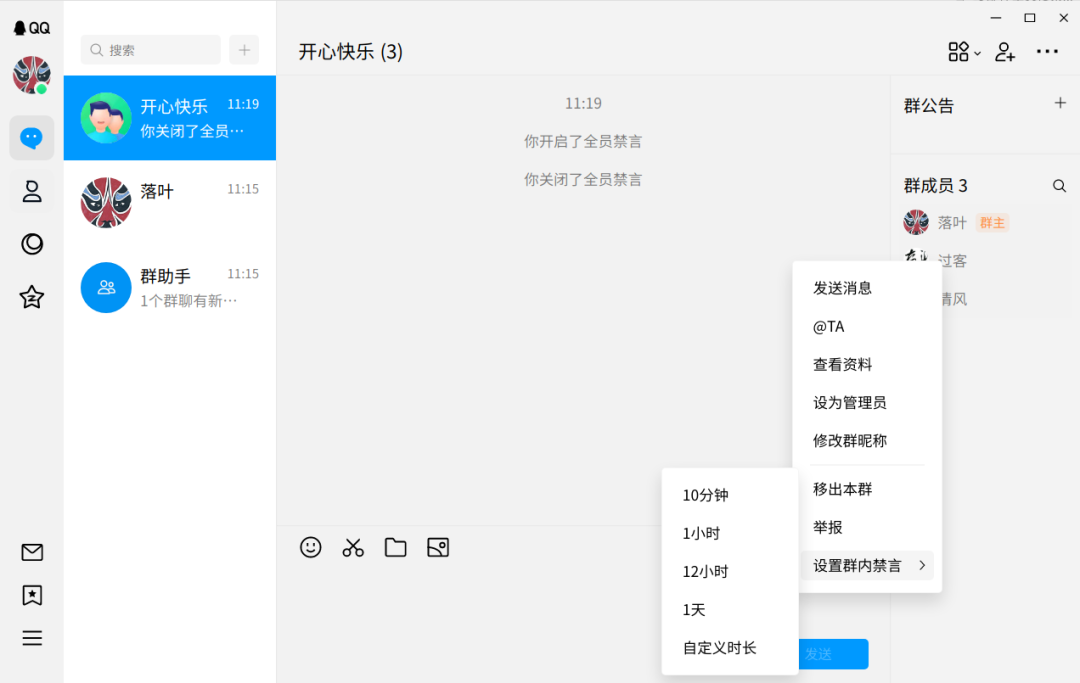Click the image picker icon

point(438,547)
